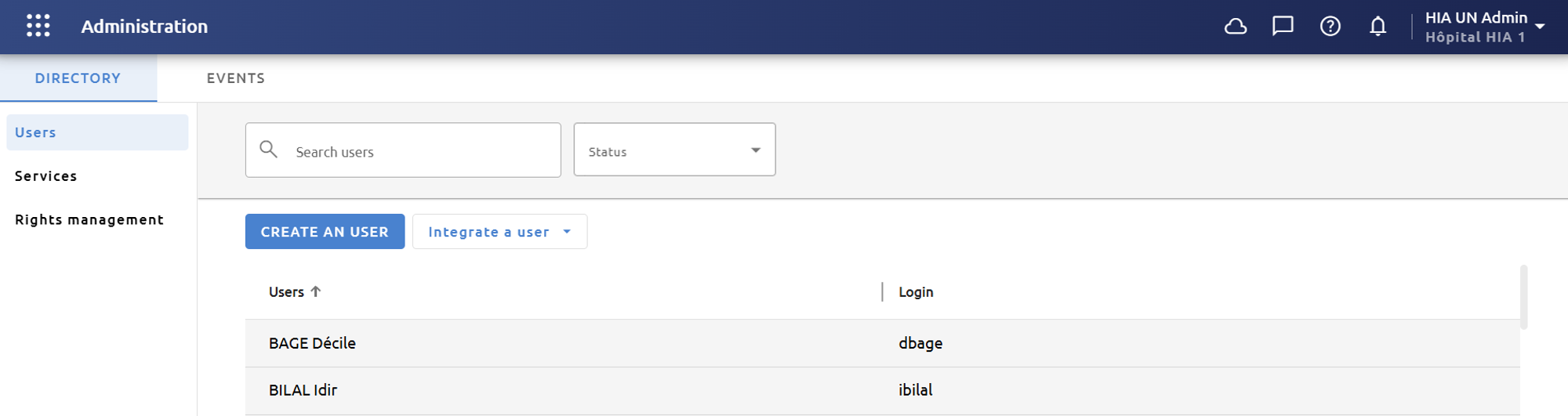Open the chat messages icon
Image resolution: width=1568 pixels, height=416 pixels.
pyautogui.click(x=1283, y=27)
